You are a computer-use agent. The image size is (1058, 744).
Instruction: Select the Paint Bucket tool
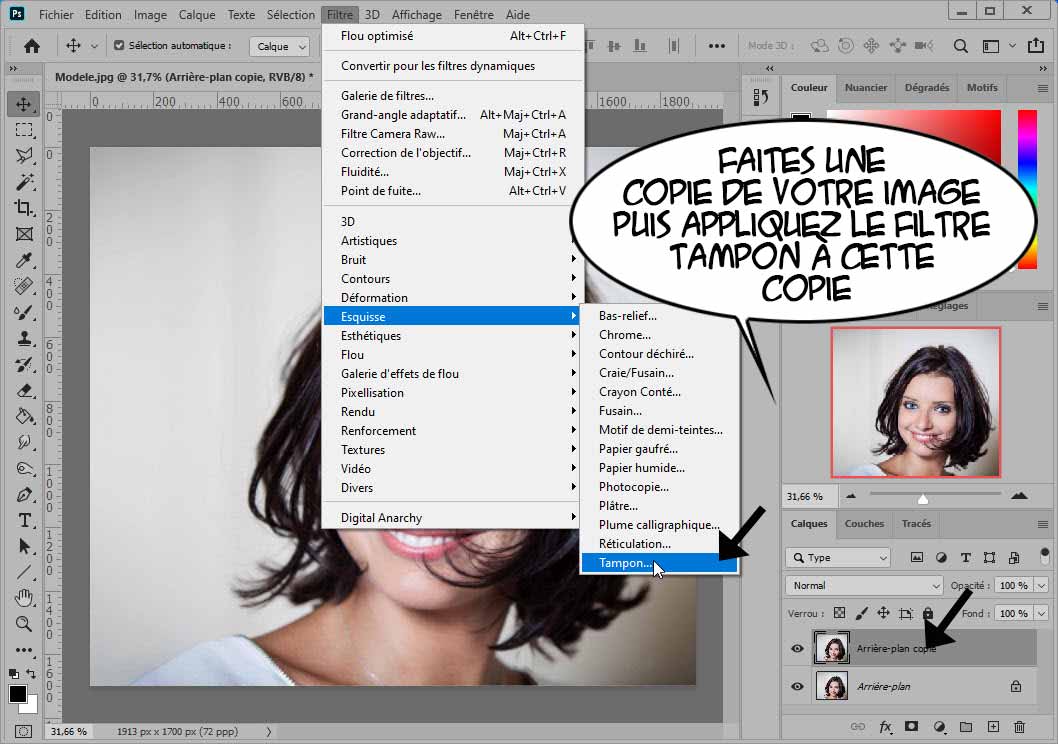point(24,416)
